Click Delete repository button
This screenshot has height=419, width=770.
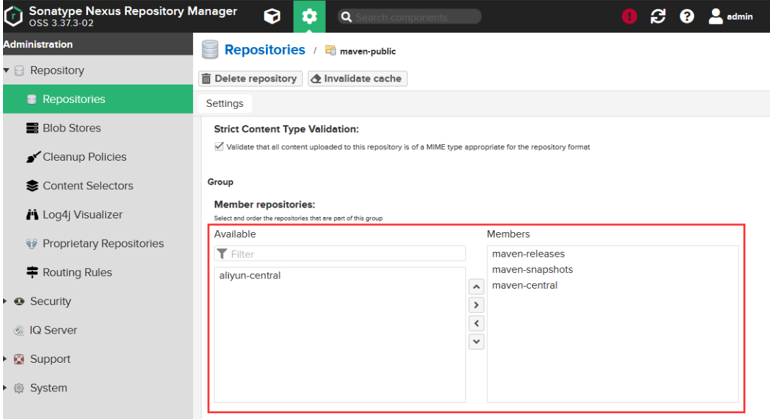pos(250,79)
